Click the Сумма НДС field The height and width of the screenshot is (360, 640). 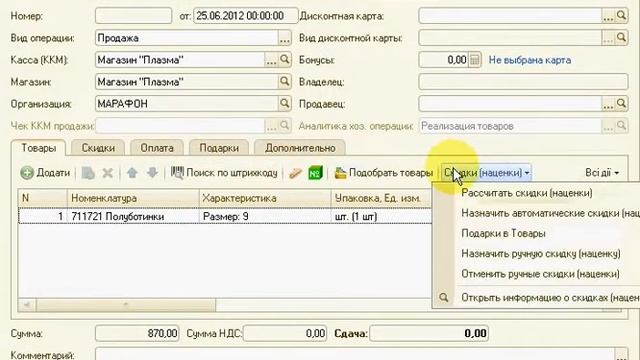click(285, 333)
